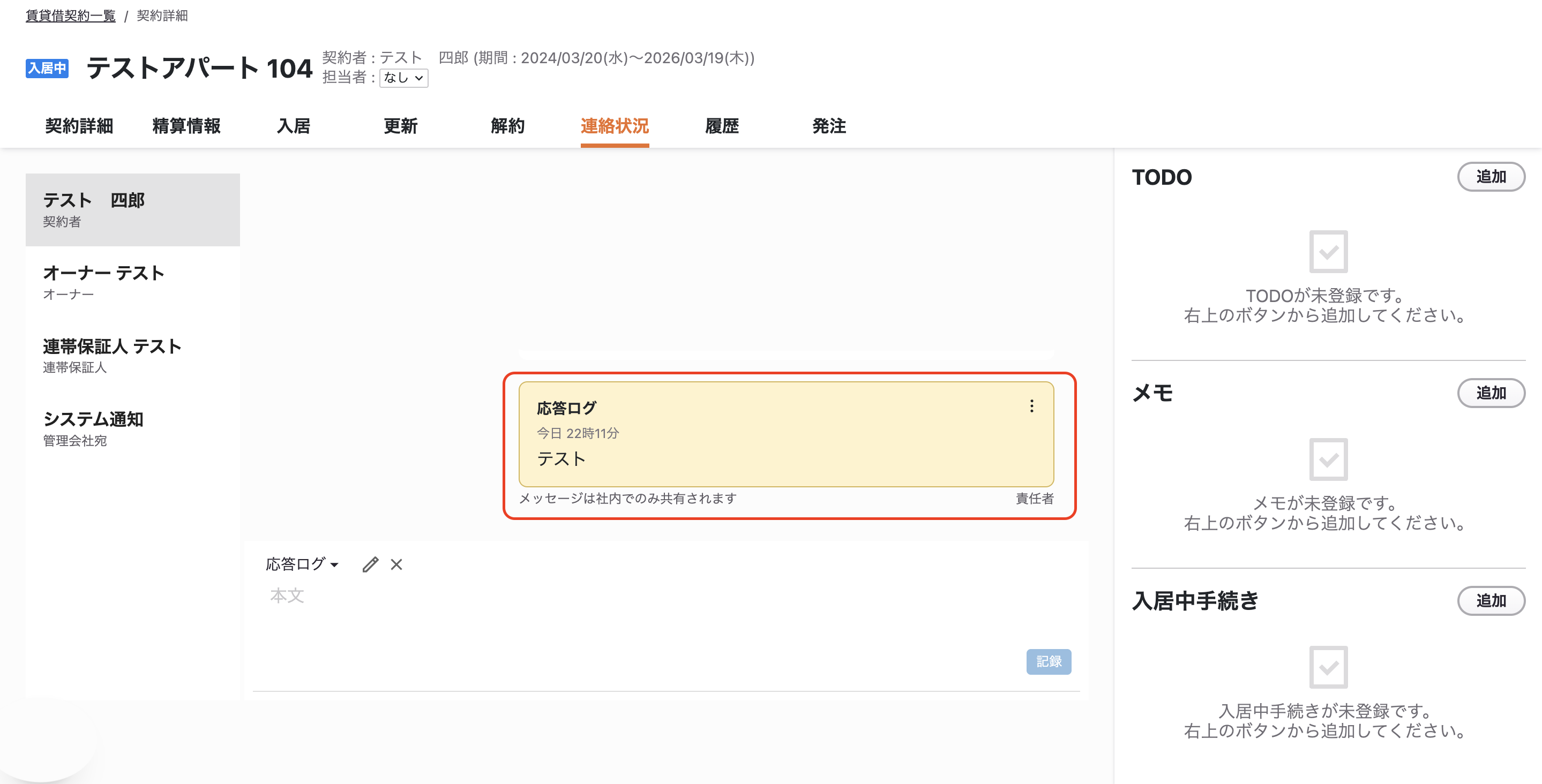
Task: Open the 担当者 なし dropdown
Action: click(x=404, y=78)
